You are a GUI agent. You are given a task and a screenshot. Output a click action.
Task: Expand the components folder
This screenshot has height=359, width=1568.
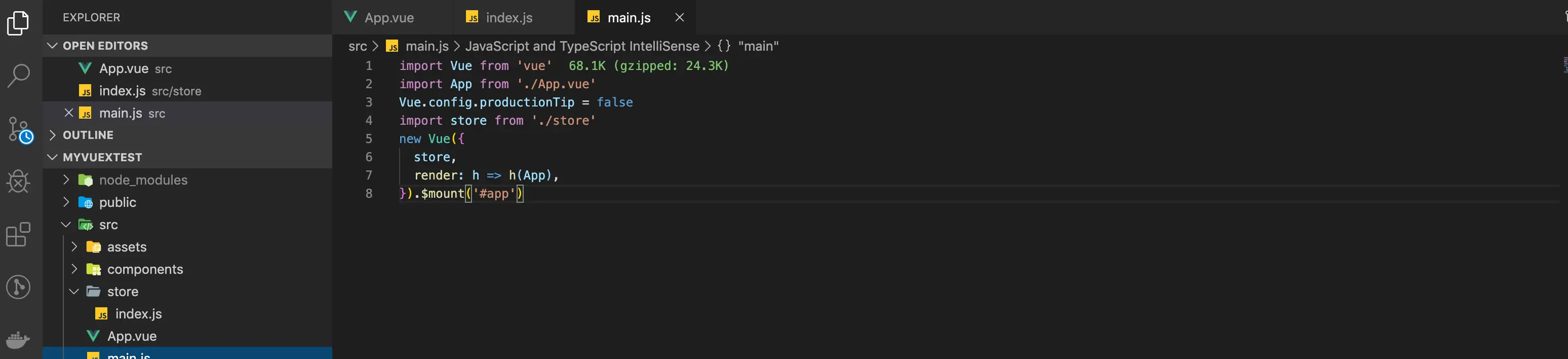(x=74, y=269)
